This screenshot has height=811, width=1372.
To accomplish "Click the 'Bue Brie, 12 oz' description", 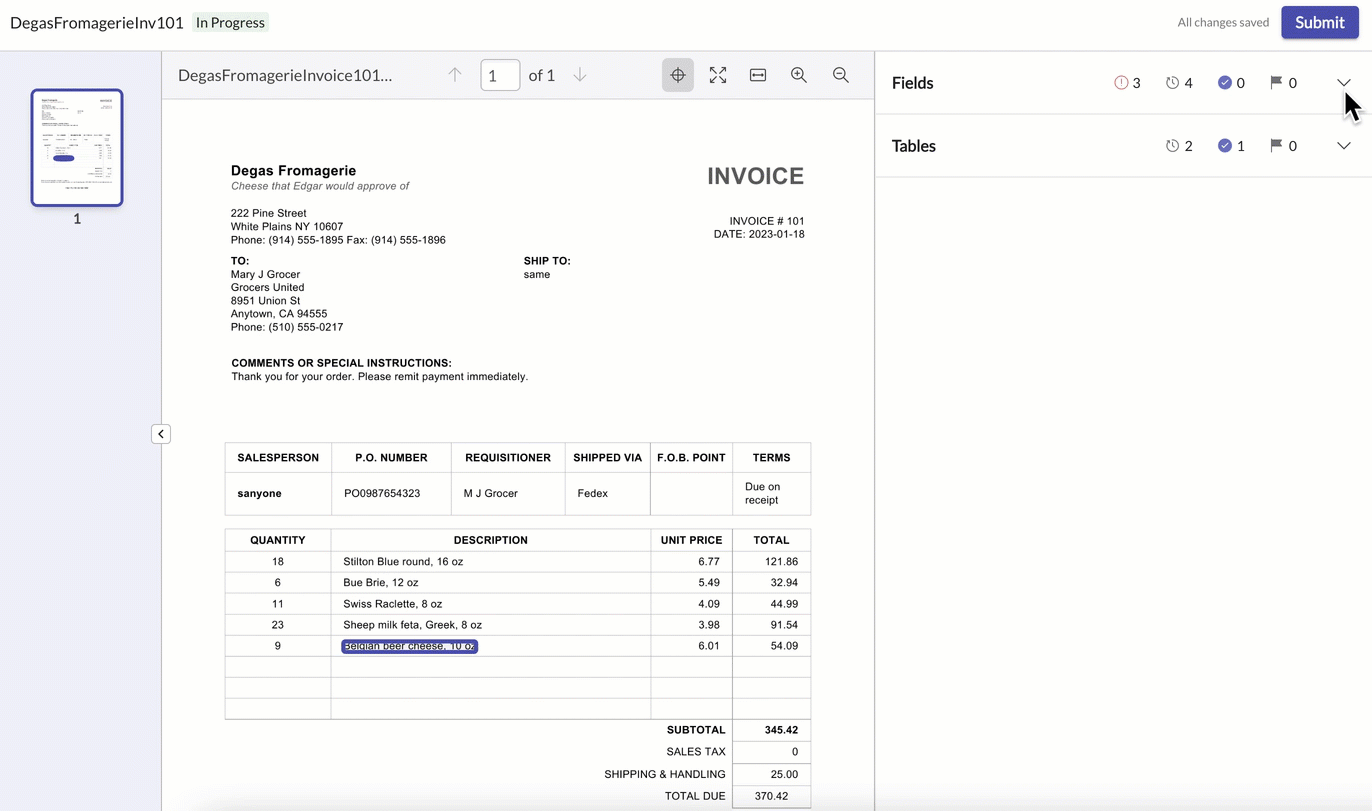I will 381,583.
